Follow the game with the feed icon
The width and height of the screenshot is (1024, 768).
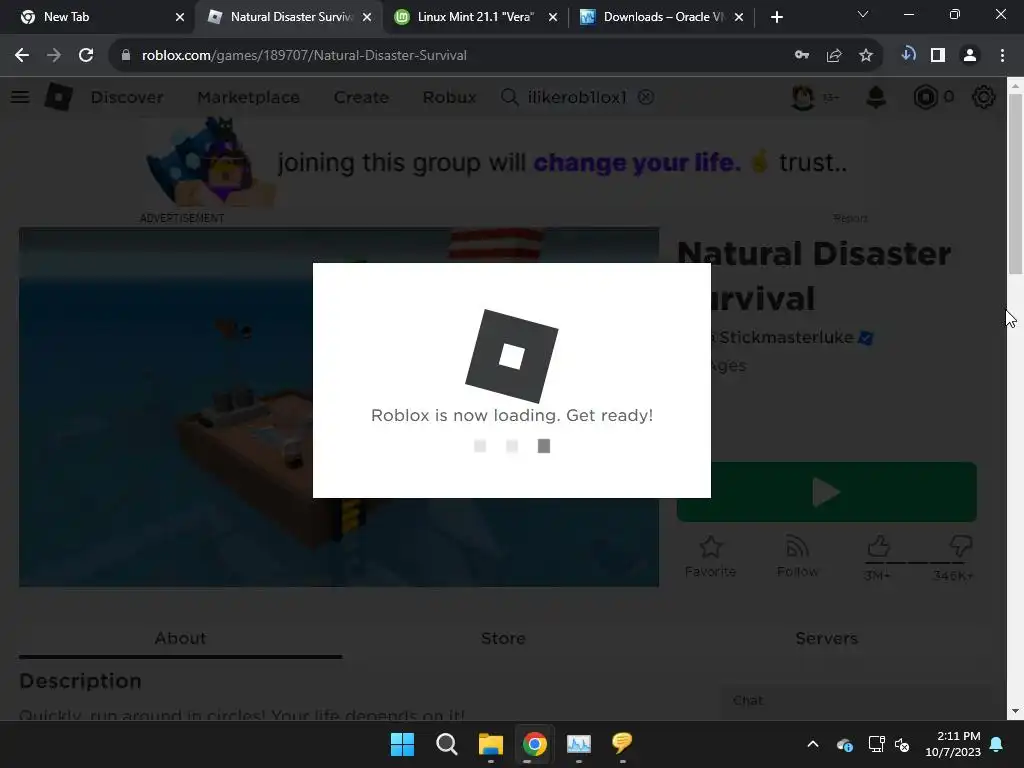tap(797, 547)
